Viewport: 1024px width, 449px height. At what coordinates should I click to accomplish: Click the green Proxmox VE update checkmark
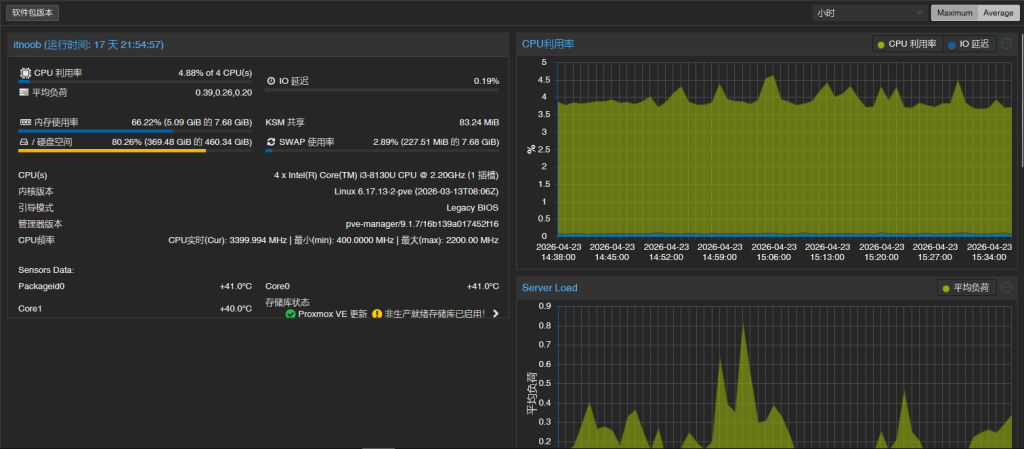click(x=290, y=314)
